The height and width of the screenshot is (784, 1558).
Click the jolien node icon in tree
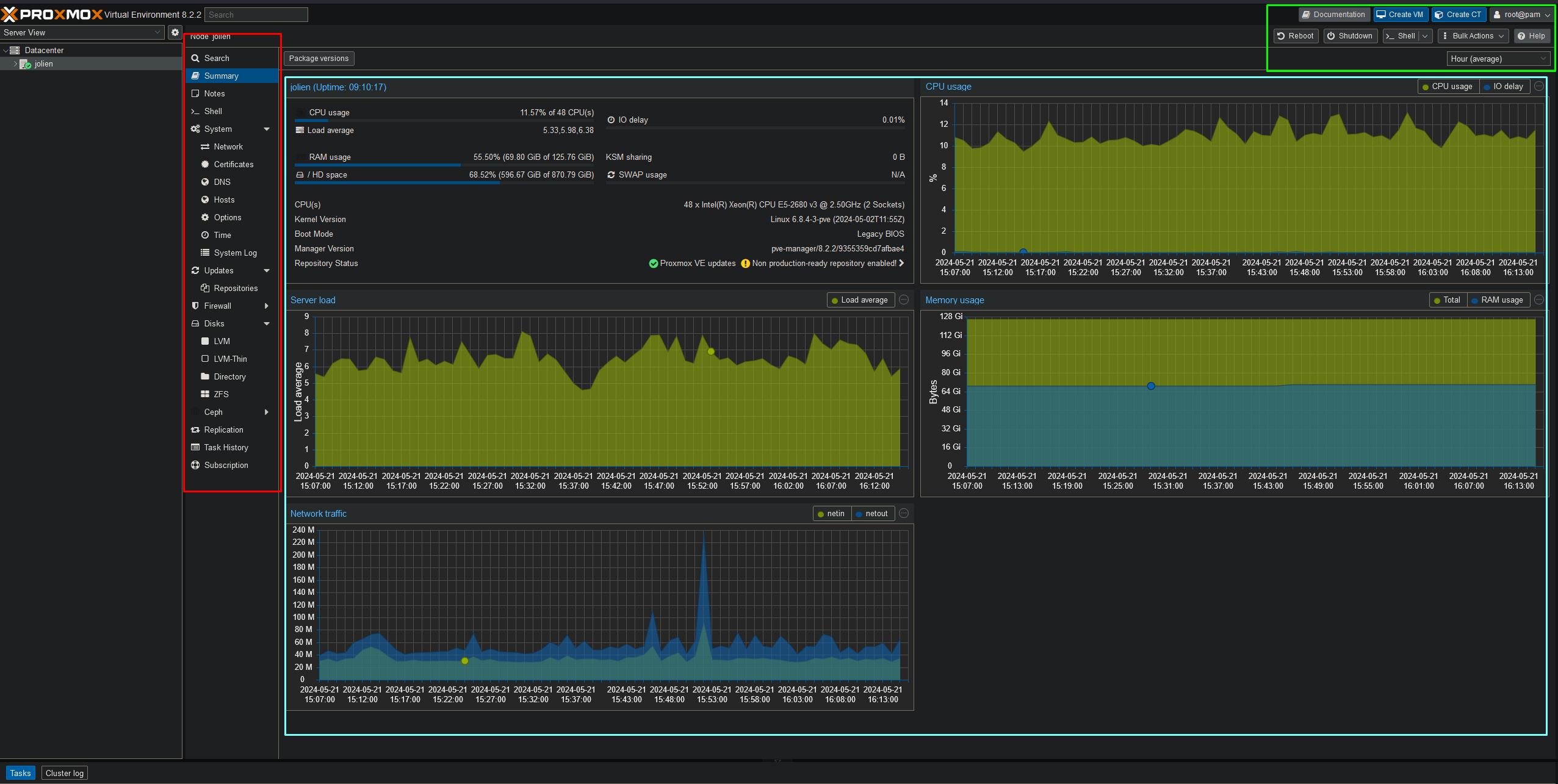point(26,64)
